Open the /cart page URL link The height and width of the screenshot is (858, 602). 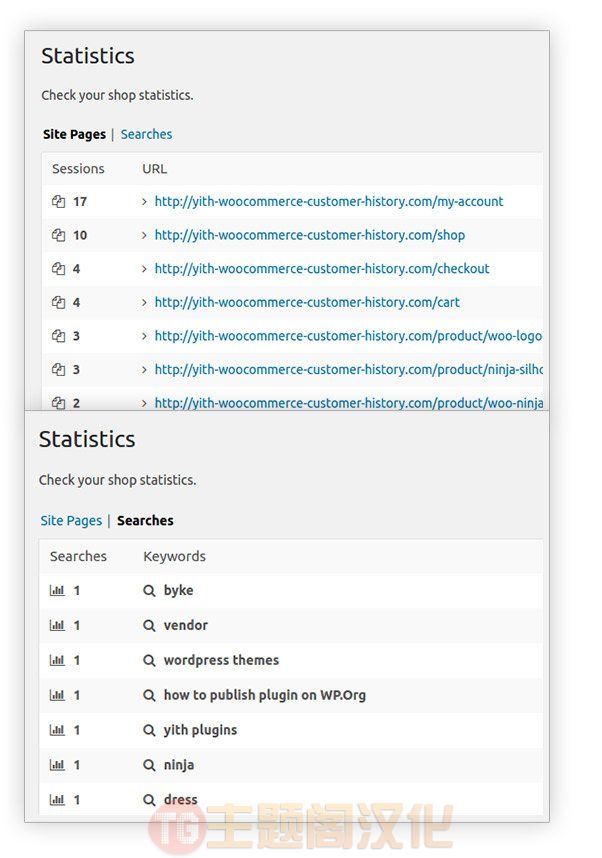tap(307, 302)
